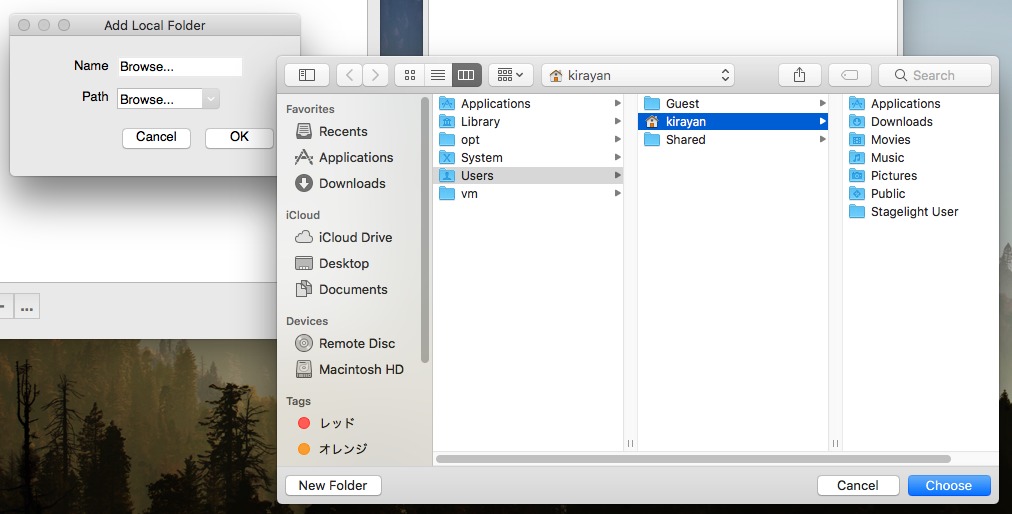Image resolution: width=1012 pixels, height=514 pixels.
Task: Click the Edit Tags toolbar button
Action: 849,75
